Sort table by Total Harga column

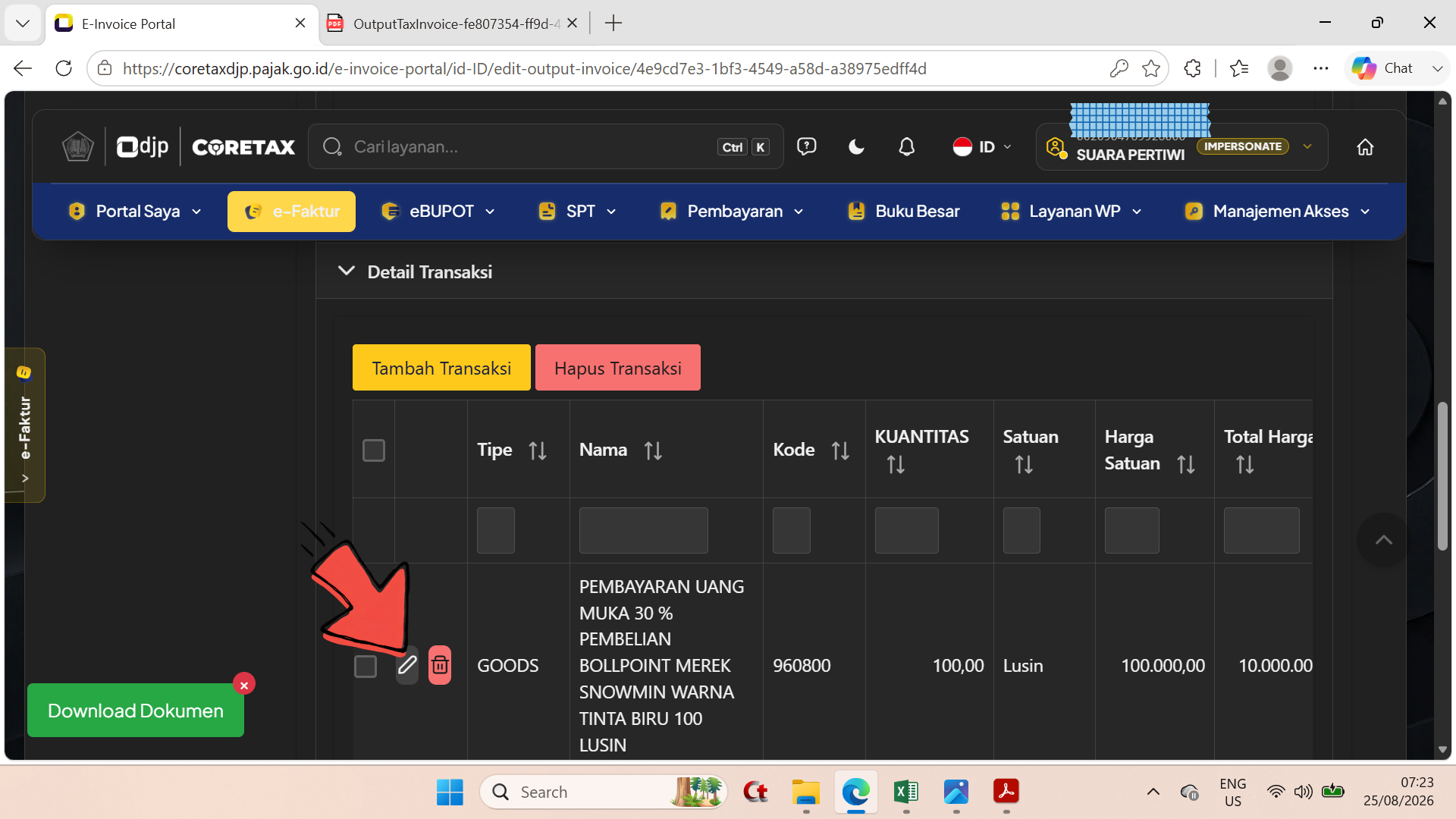point(1245,465)
